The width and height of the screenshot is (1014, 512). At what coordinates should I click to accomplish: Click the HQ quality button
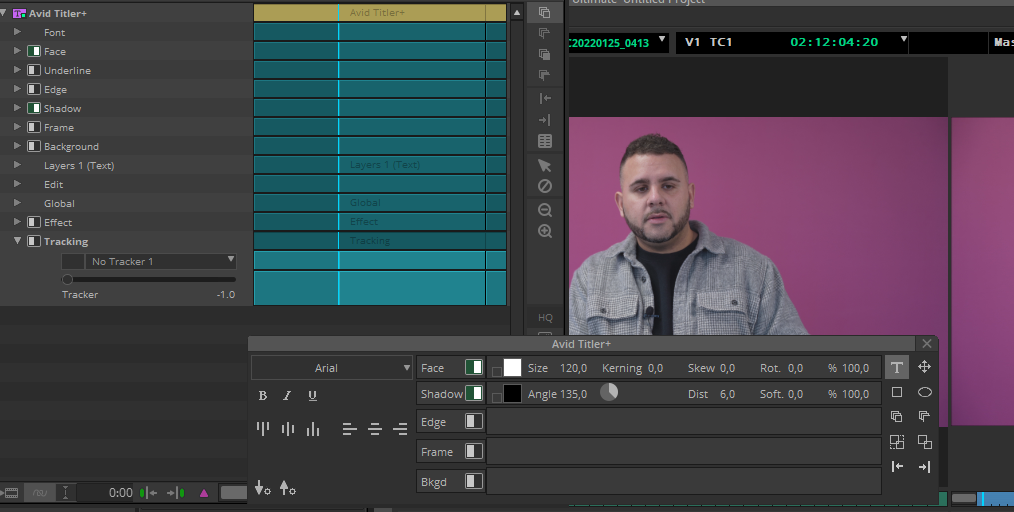coord(545,318)
